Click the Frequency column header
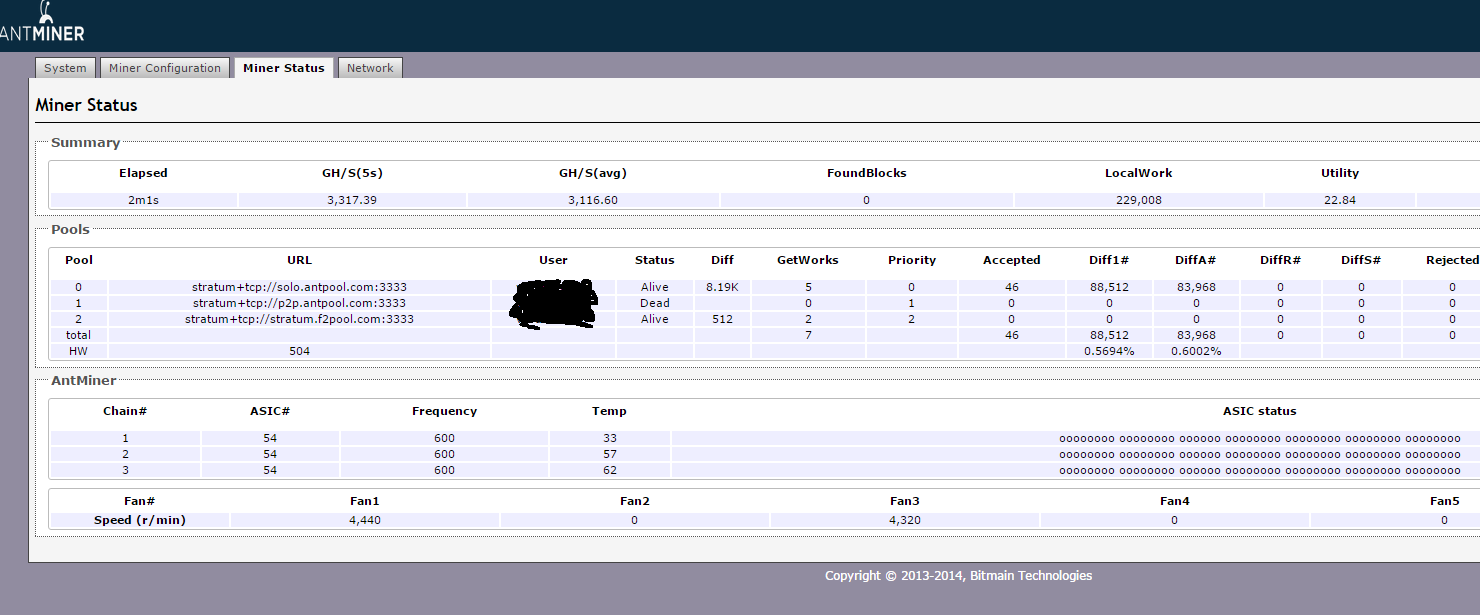 click(x=444, y=411)
